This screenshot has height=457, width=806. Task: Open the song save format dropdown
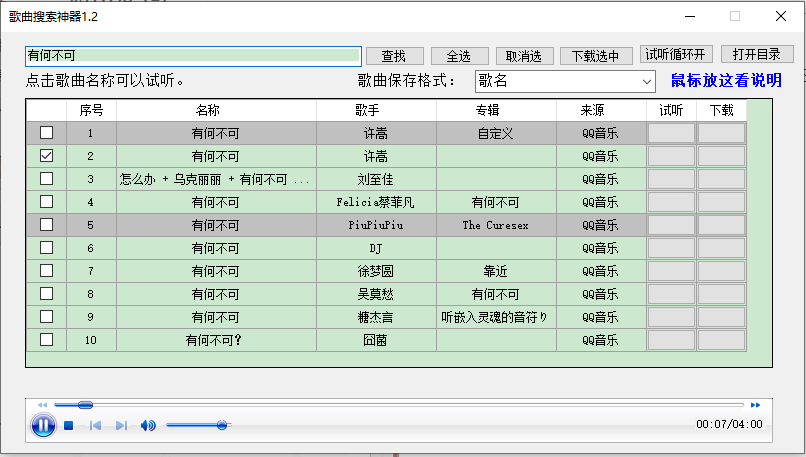pyautogui.click(x=565, y=81)
